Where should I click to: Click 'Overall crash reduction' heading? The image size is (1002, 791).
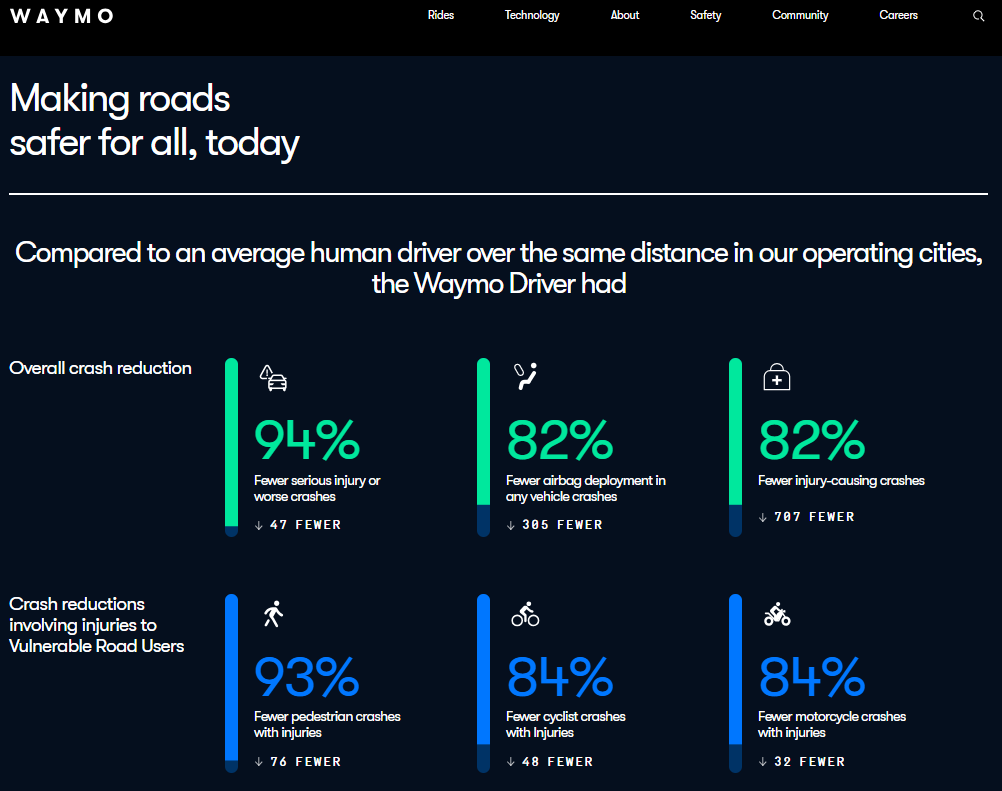click(100, 368)
